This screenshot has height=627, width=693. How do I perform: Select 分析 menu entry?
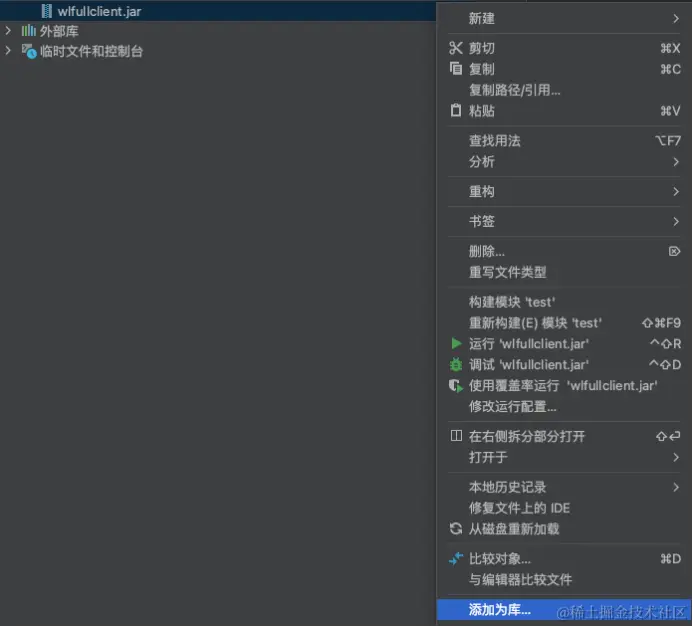tap(564, 162)
